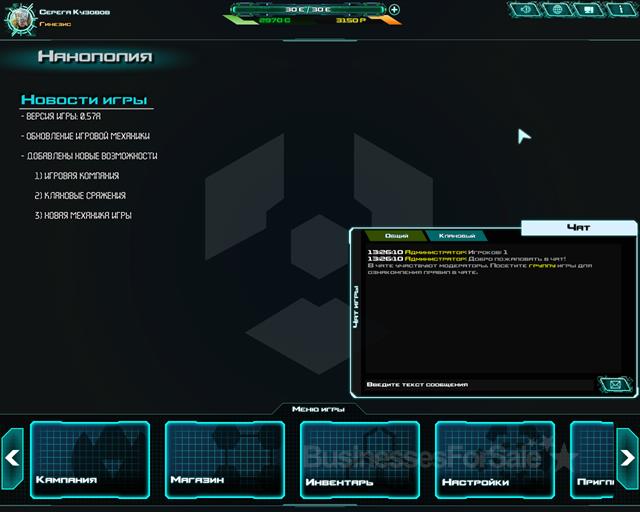The height and width of the screenshot is (512, 640).
Task: Collapse the Чат panel header
Action: 578,228
